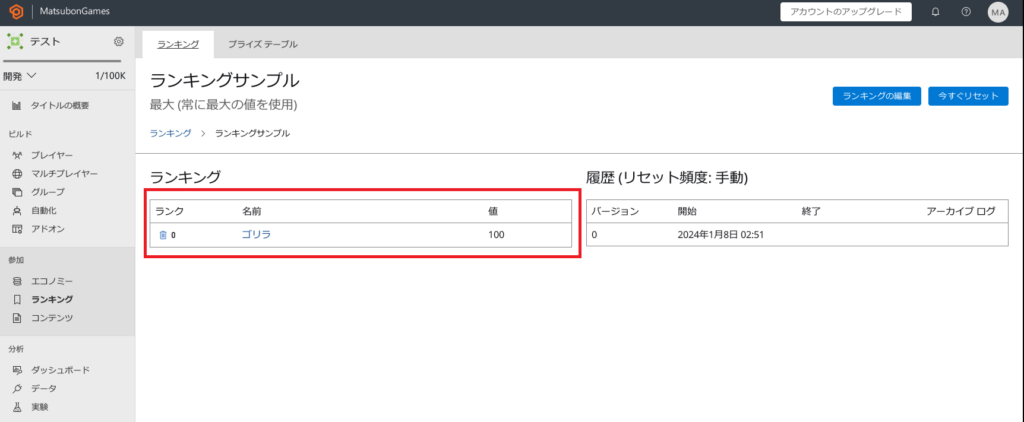The width and height of the screenshot is (1024, 422).
Task: Click the ランキング bookmark icon in sidebar
Action: 18,300
